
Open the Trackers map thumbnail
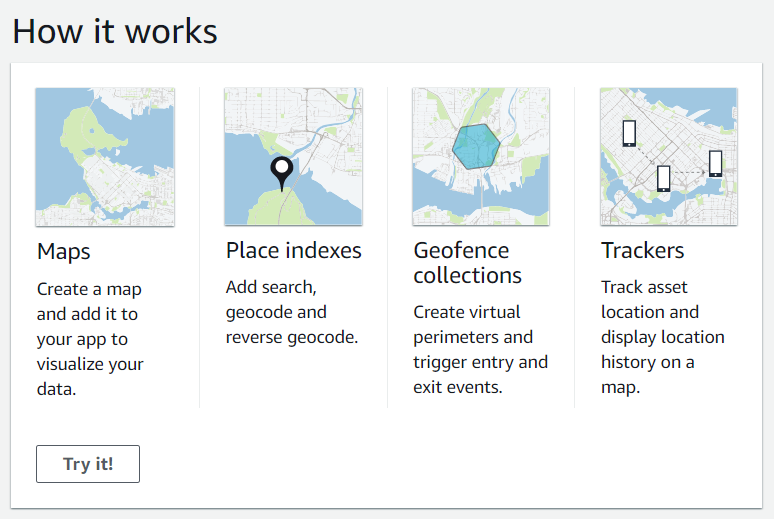click(669, 157)
